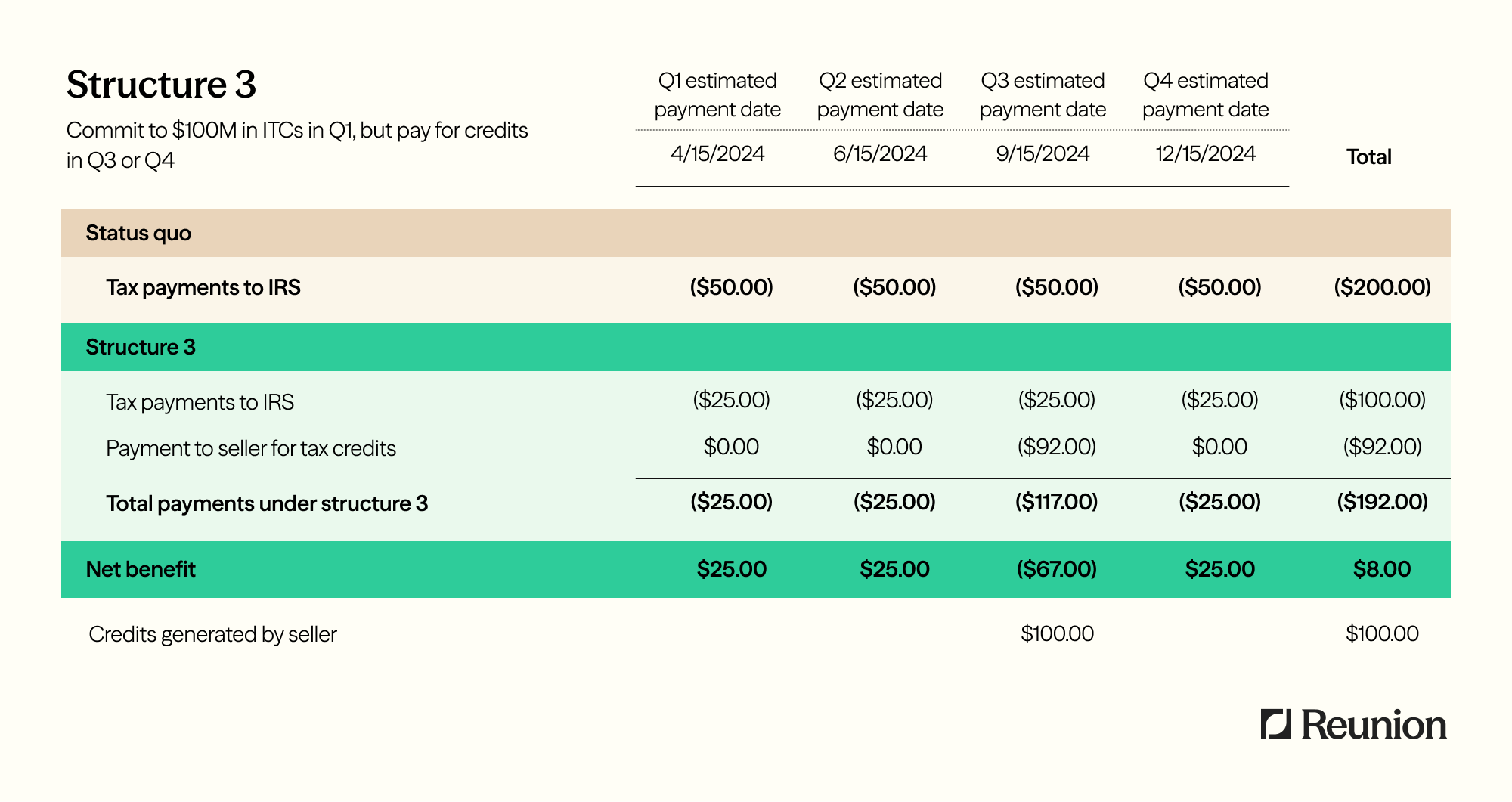Select the 12/15/2024 date cell

point(1205,153)
